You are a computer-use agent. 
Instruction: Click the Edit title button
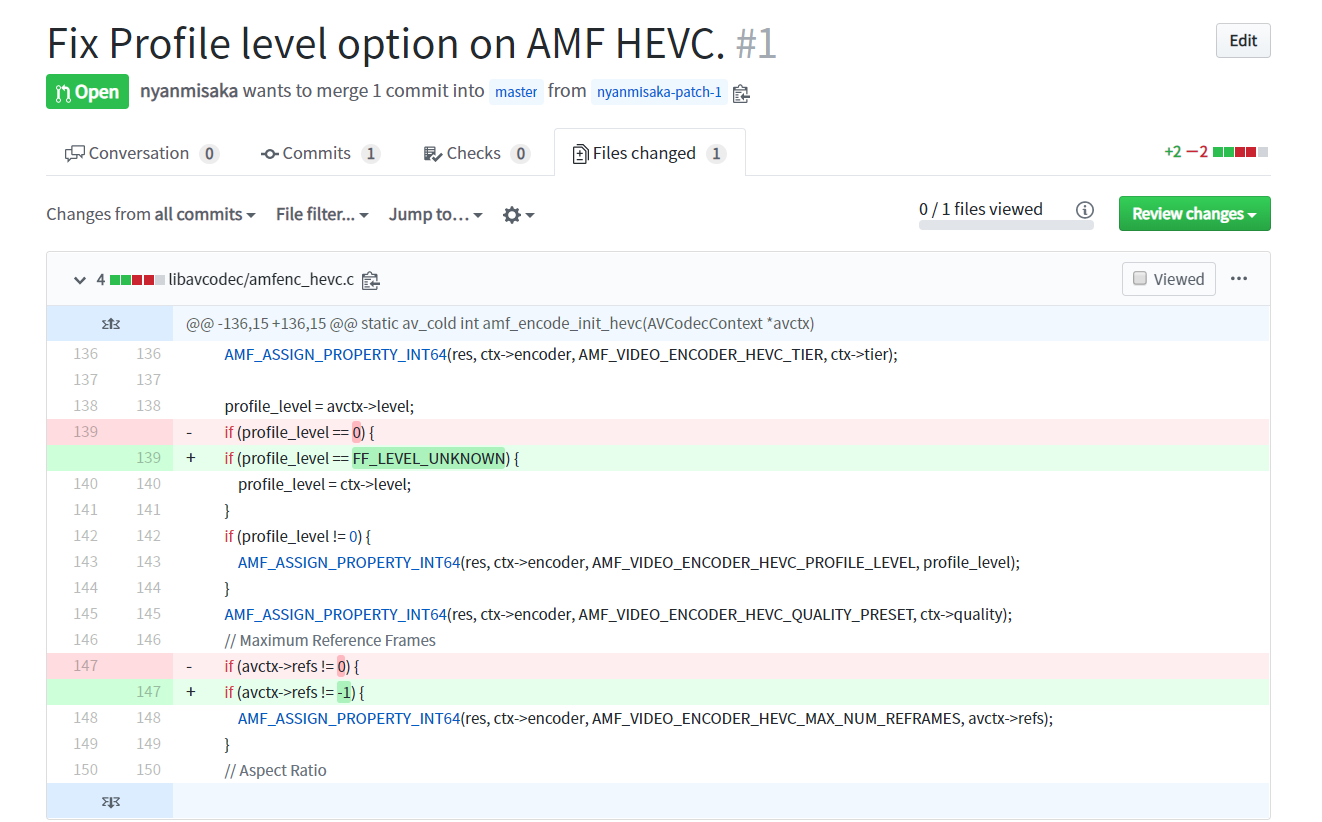[1243, 41]
